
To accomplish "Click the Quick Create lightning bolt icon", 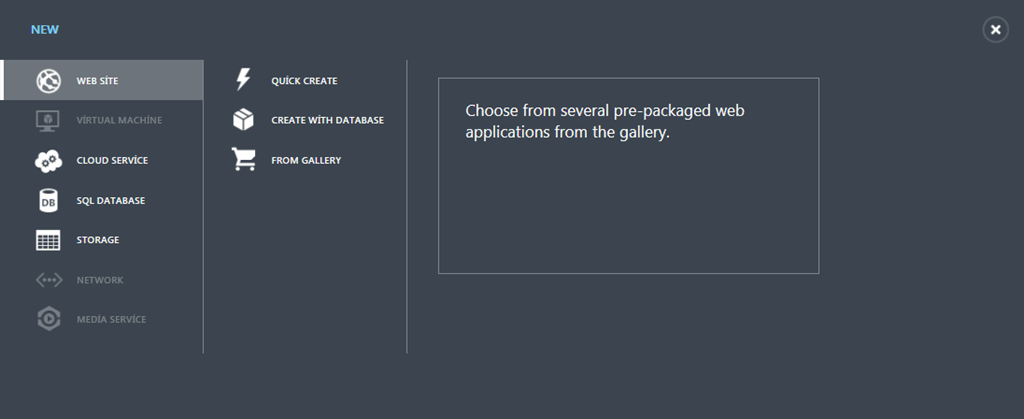I will point(243,80).
